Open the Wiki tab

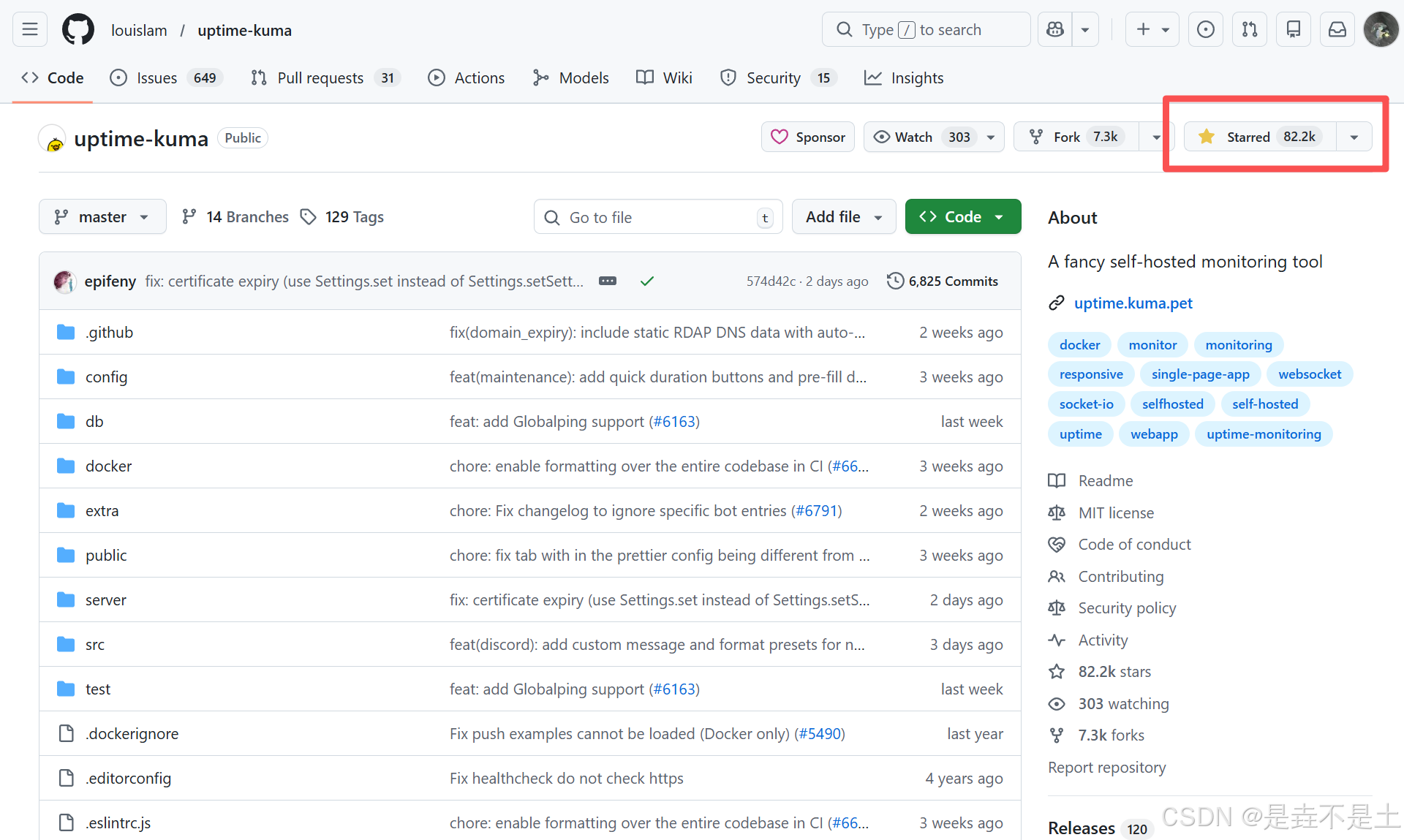coord(664,77)
